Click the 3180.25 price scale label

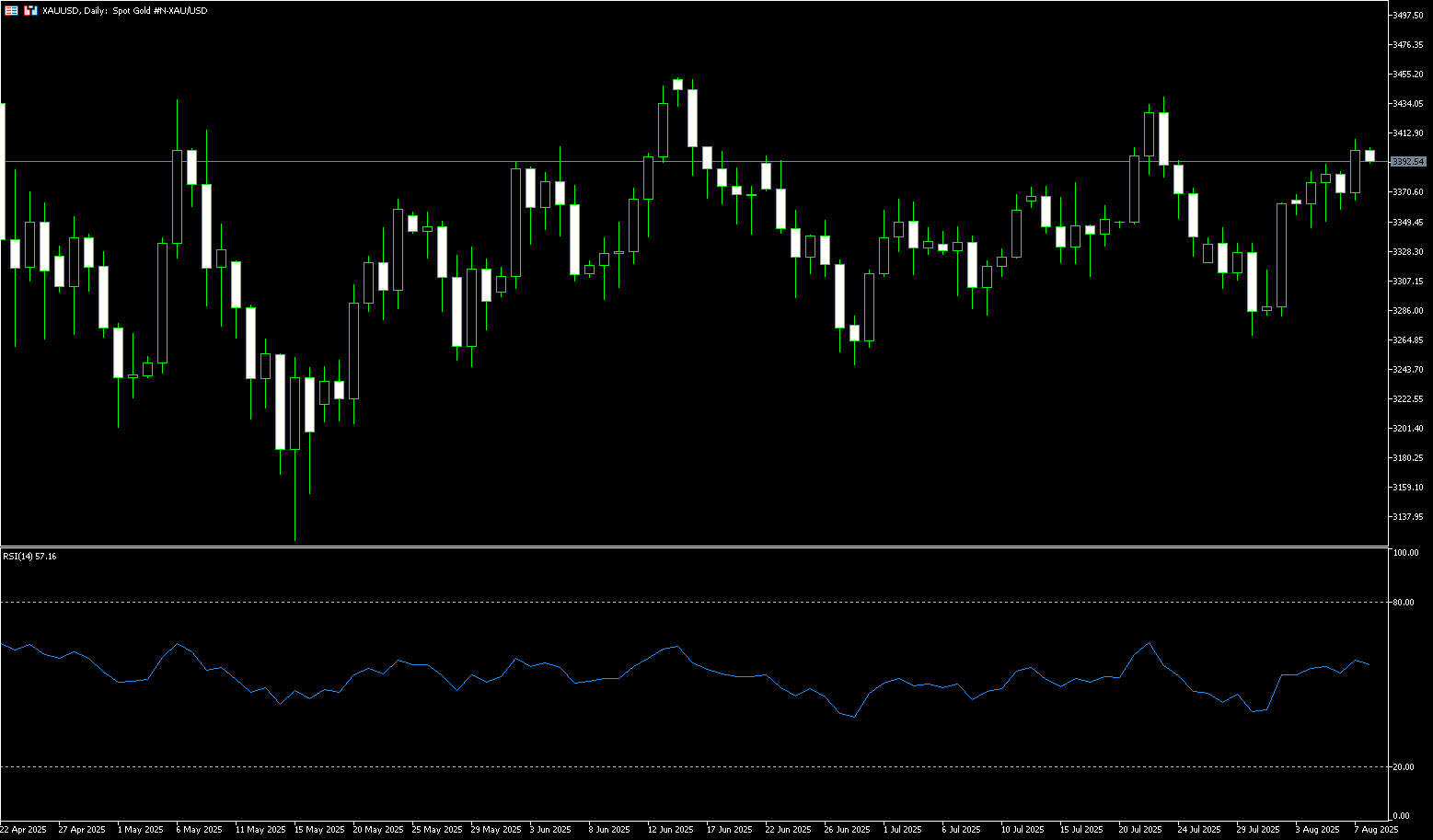1408,458
